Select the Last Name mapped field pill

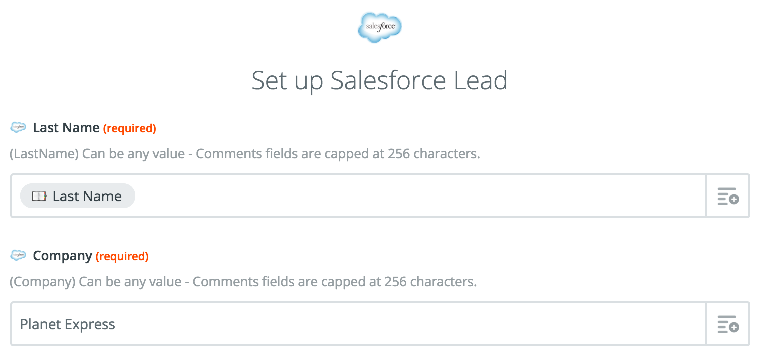[77, 196]
